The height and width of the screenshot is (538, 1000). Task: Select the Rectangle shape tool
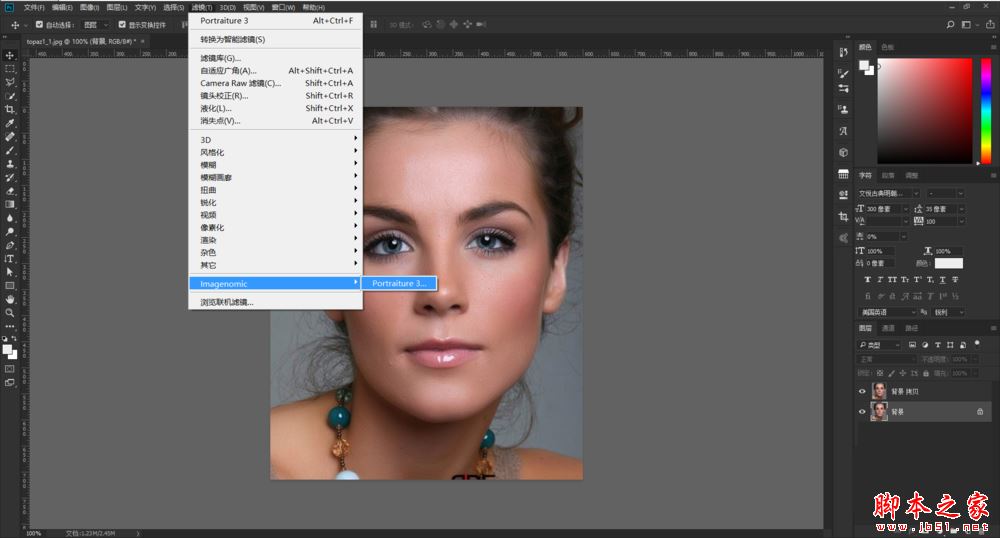tap(10, 286)
